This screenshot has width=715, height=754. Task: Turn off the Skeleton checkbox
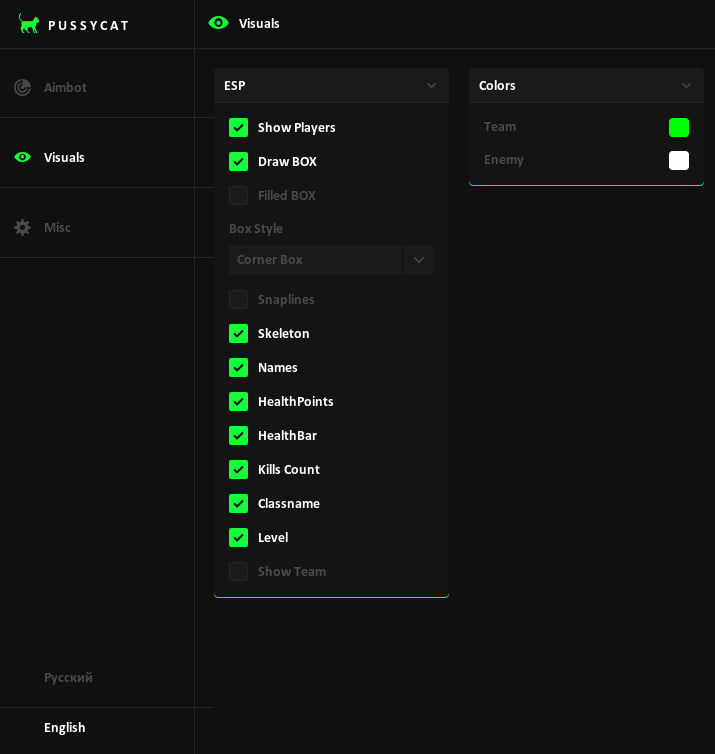click(x=238, y=333)
